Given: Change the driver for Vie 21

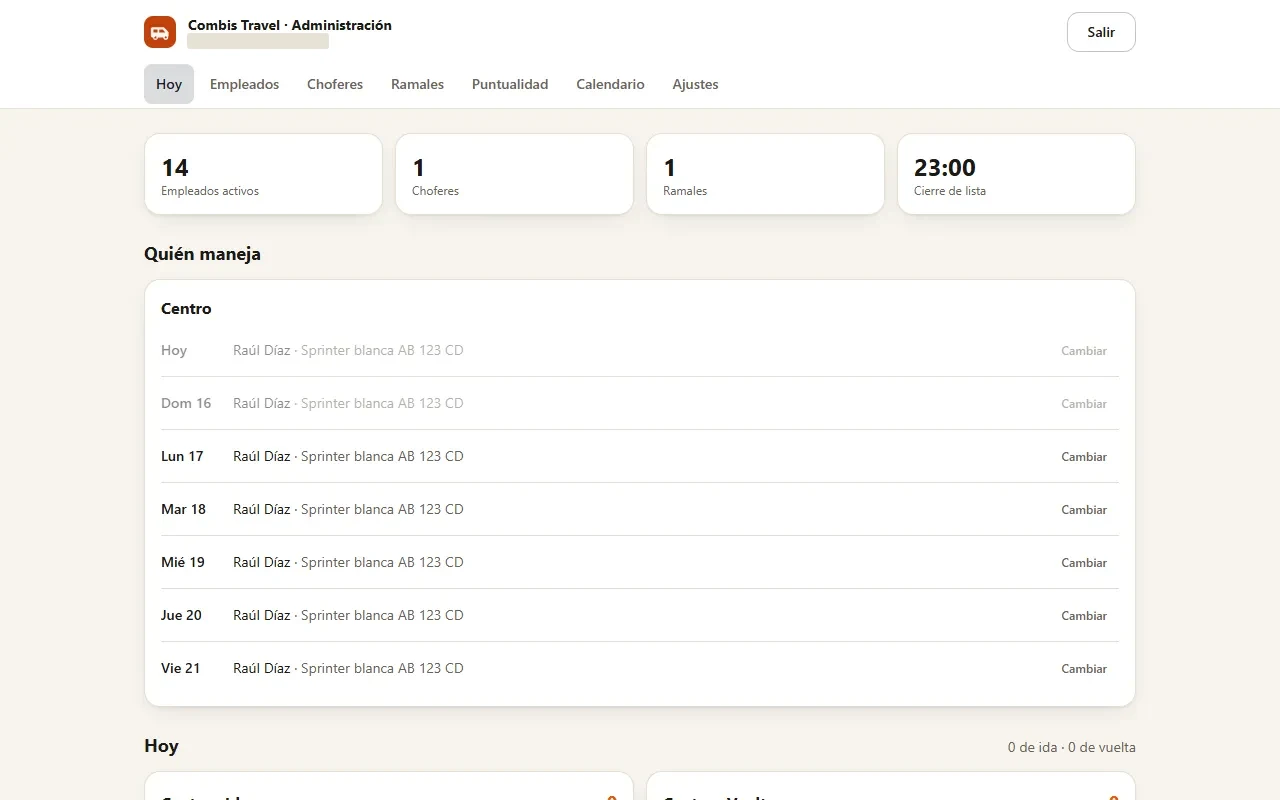Looking at the screenshot, I should click(x=1084, y=669).
